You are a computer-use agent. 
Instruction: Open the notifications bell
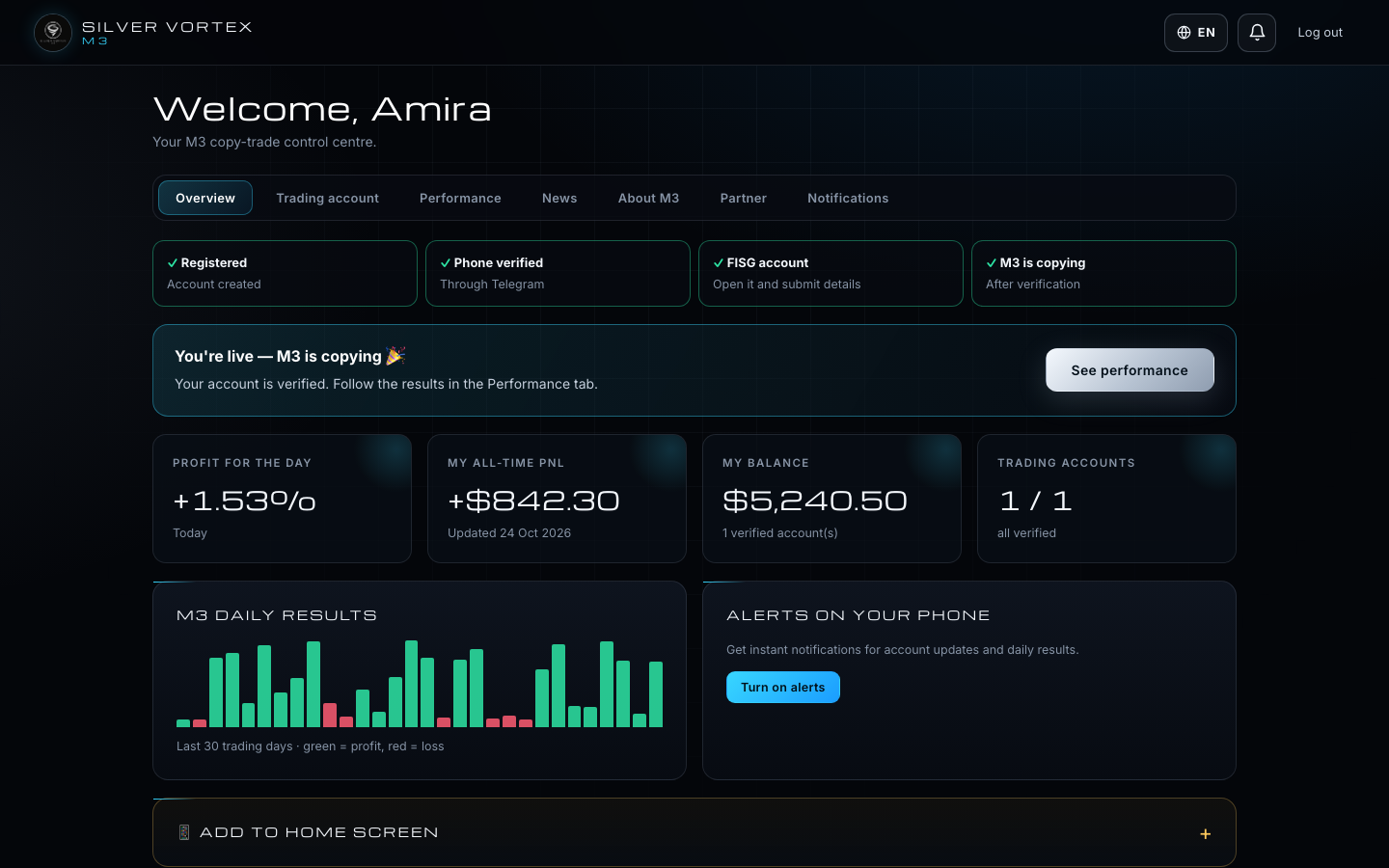(1257, 33)
